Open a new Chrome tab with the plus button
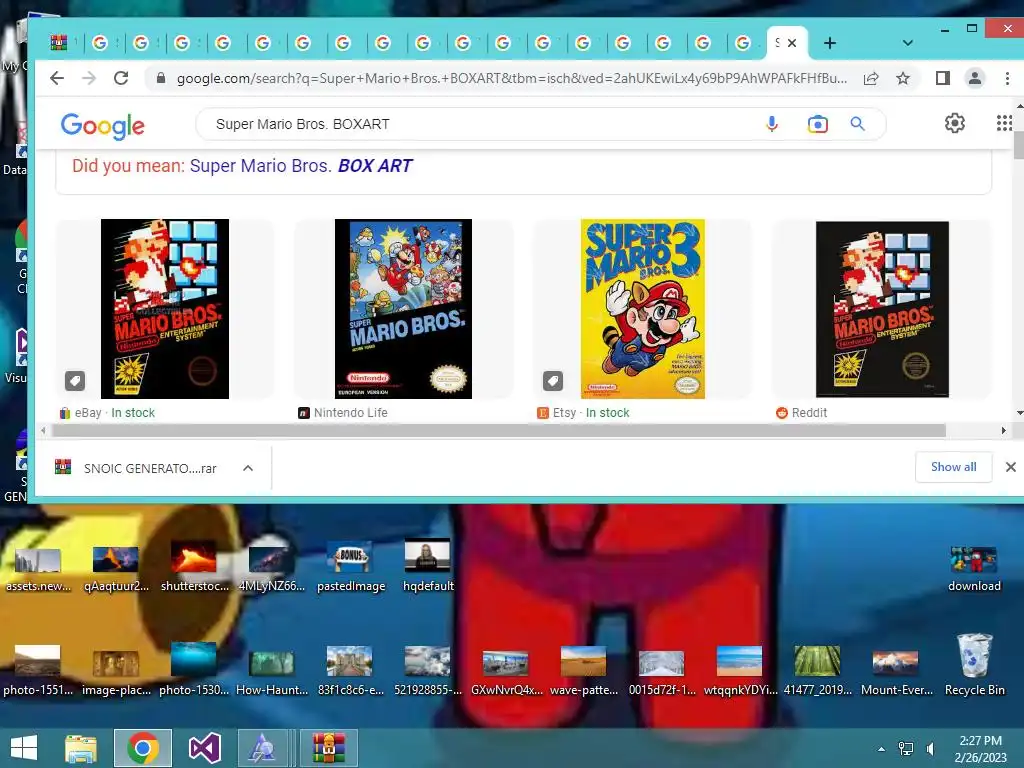1024x768 pixels. (x=829, y=43)
